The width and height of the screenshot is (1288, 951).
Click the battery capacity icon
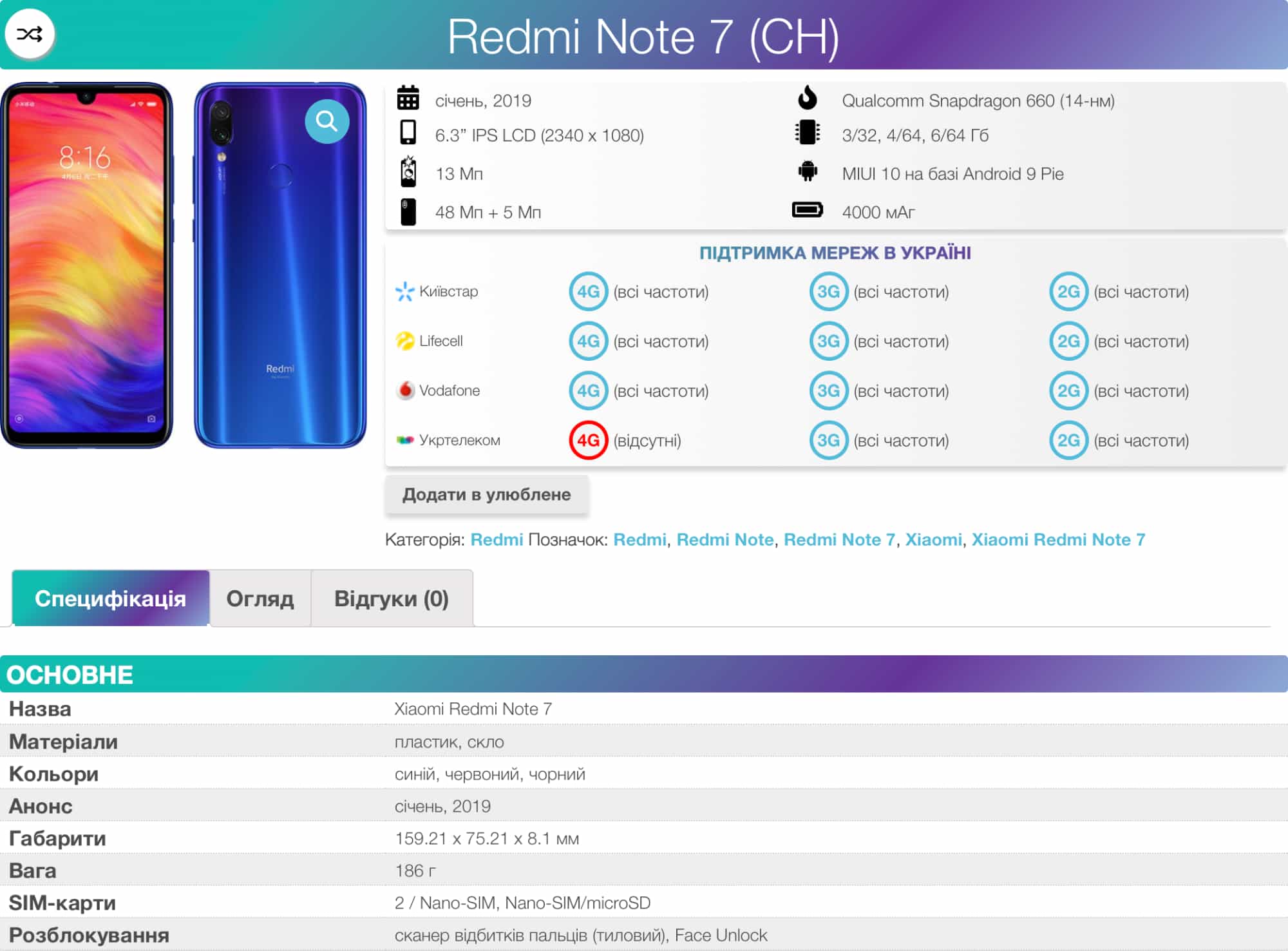807,210
